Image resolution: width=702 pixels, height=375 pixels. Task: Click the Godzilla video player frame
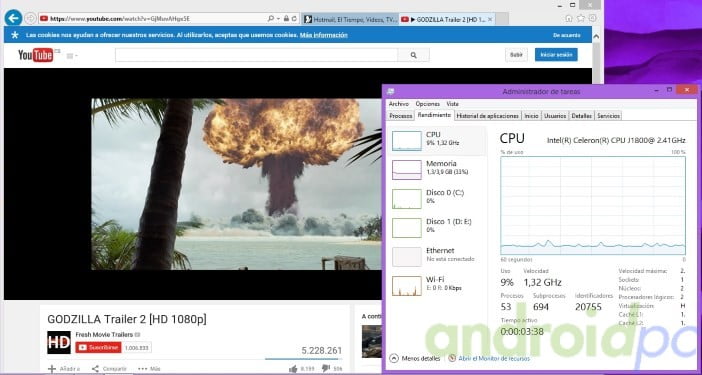236,184
